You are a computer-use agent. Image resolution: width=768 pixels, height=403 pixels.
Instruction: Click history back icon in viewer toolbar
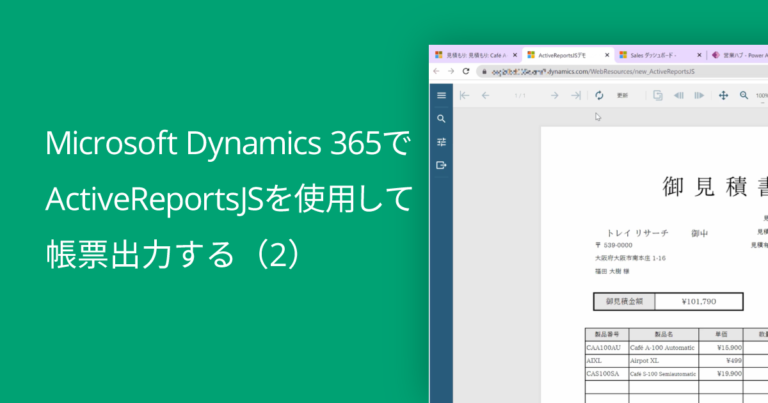point(679,95)
